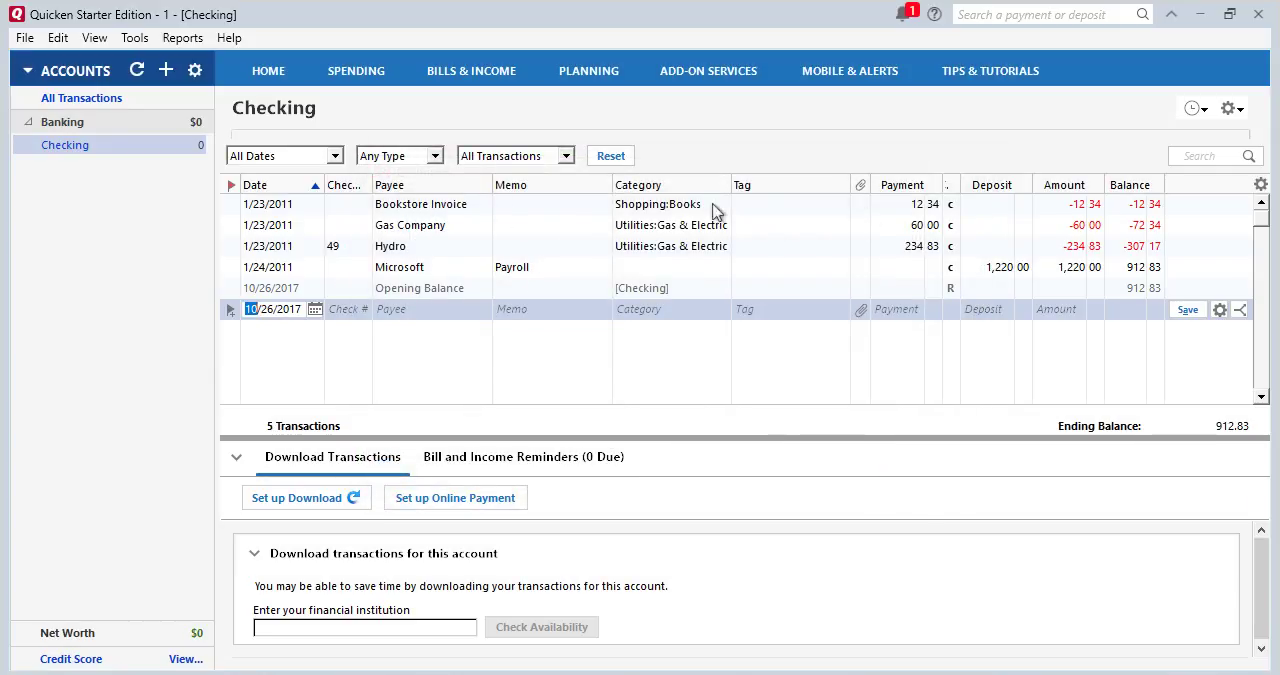Collapse the accounts bar triangle
Viewport: 1280px width, 675px height.
click(28, 70)
